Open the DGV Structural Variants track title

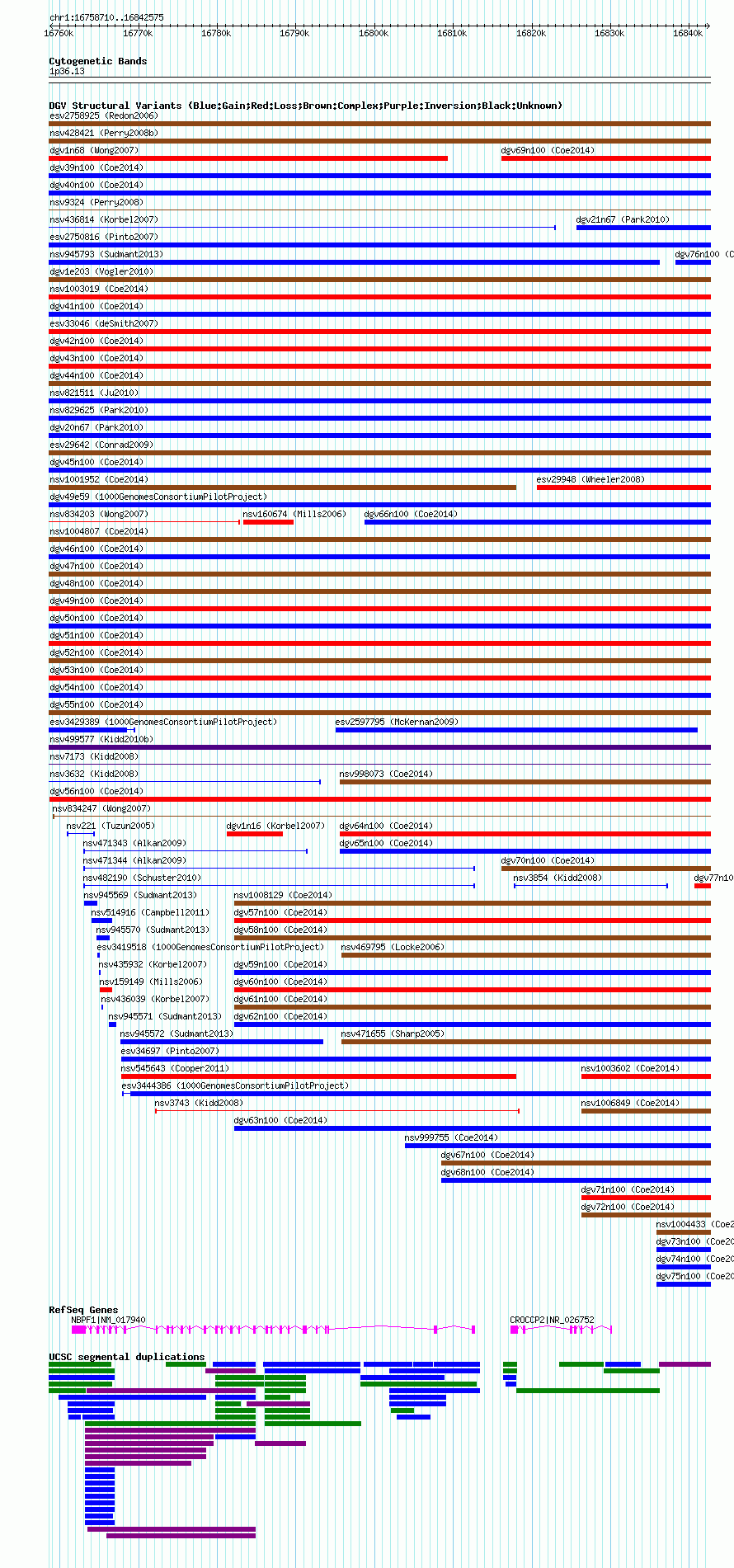(x=305, y=106)
